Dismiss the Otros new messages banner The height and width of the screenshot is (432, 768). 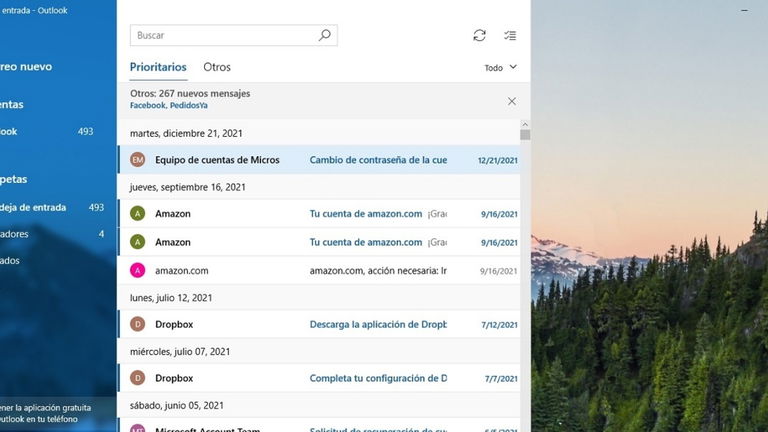click(512, 101)
